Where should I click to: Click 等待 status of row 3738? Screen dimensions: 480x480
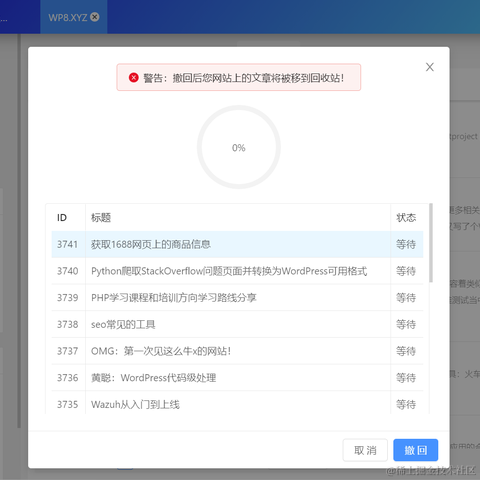click(406, 324)
